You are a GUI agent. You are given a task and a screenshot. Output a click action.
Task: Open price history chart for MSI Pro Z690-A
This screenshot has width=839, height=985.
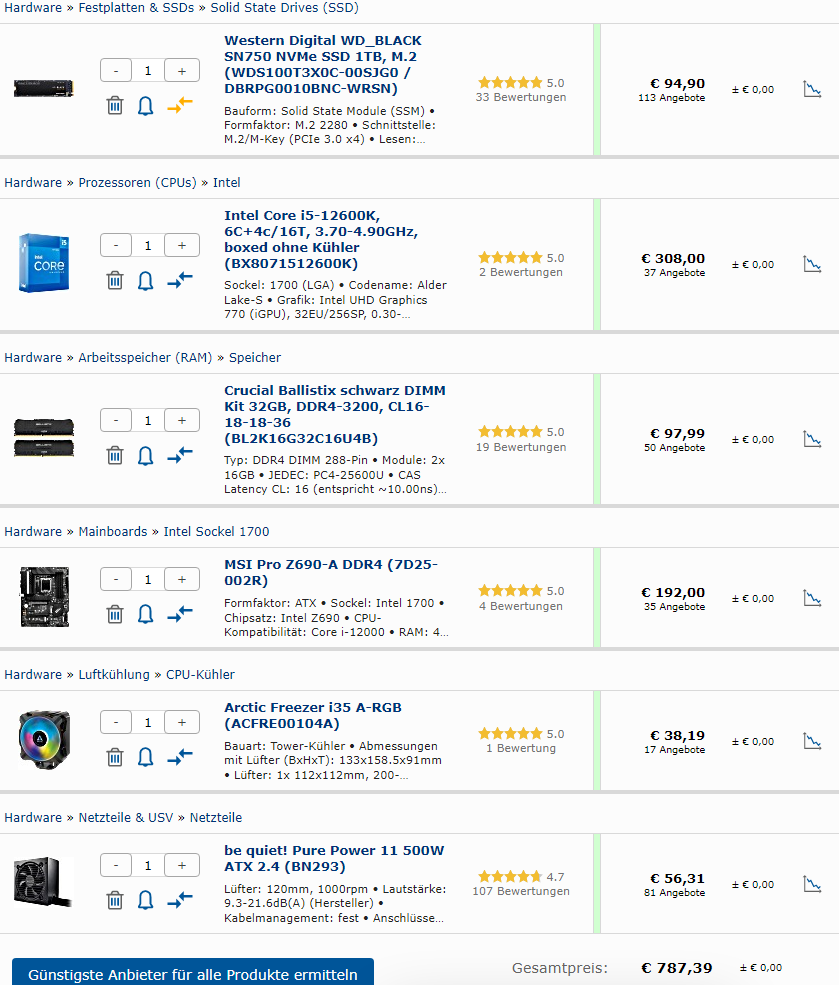click(x=813, y=598)
